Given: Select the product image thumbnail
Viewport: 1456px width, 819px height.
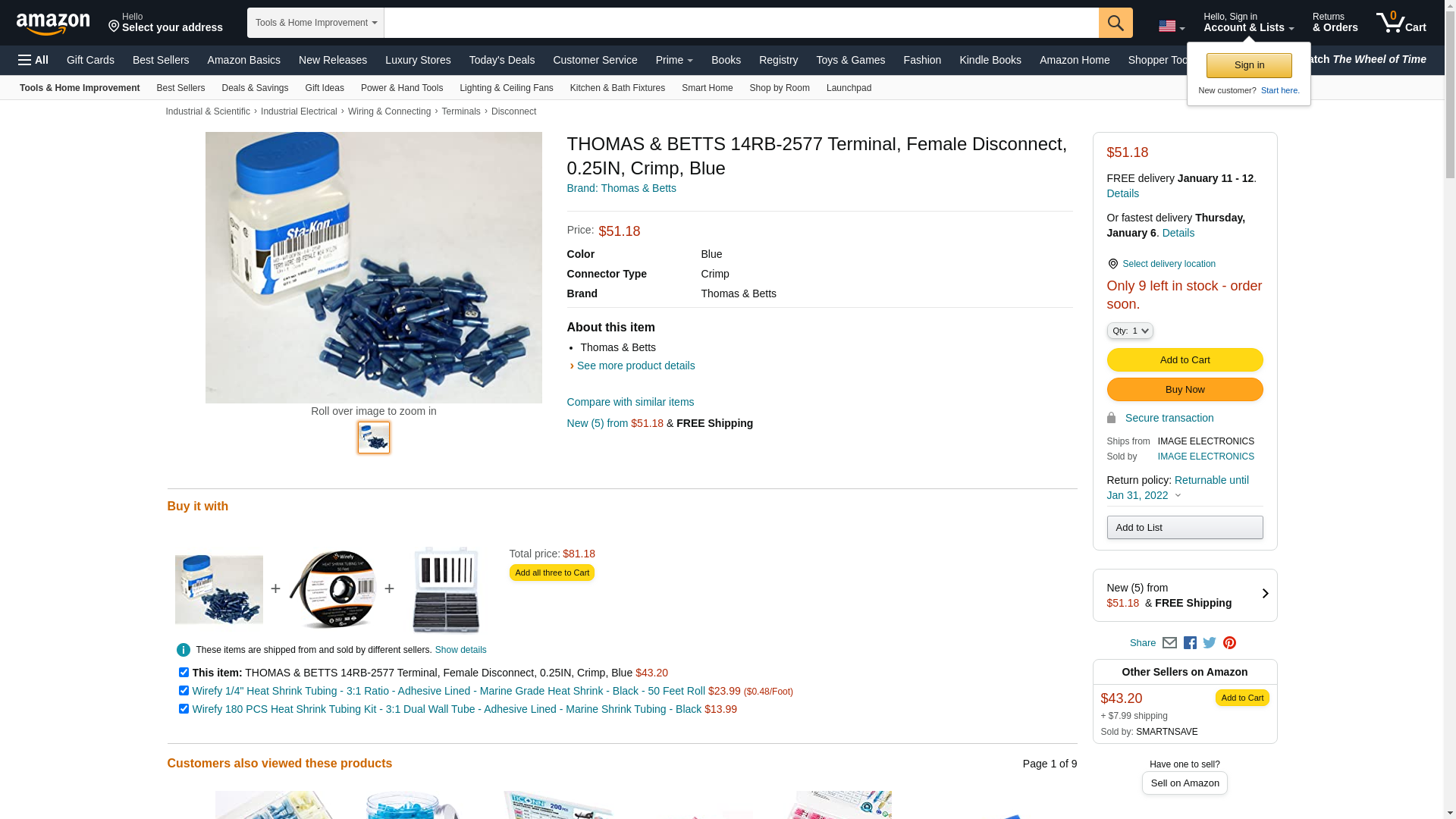Looking at the screenshot, I should click(374, 438).
